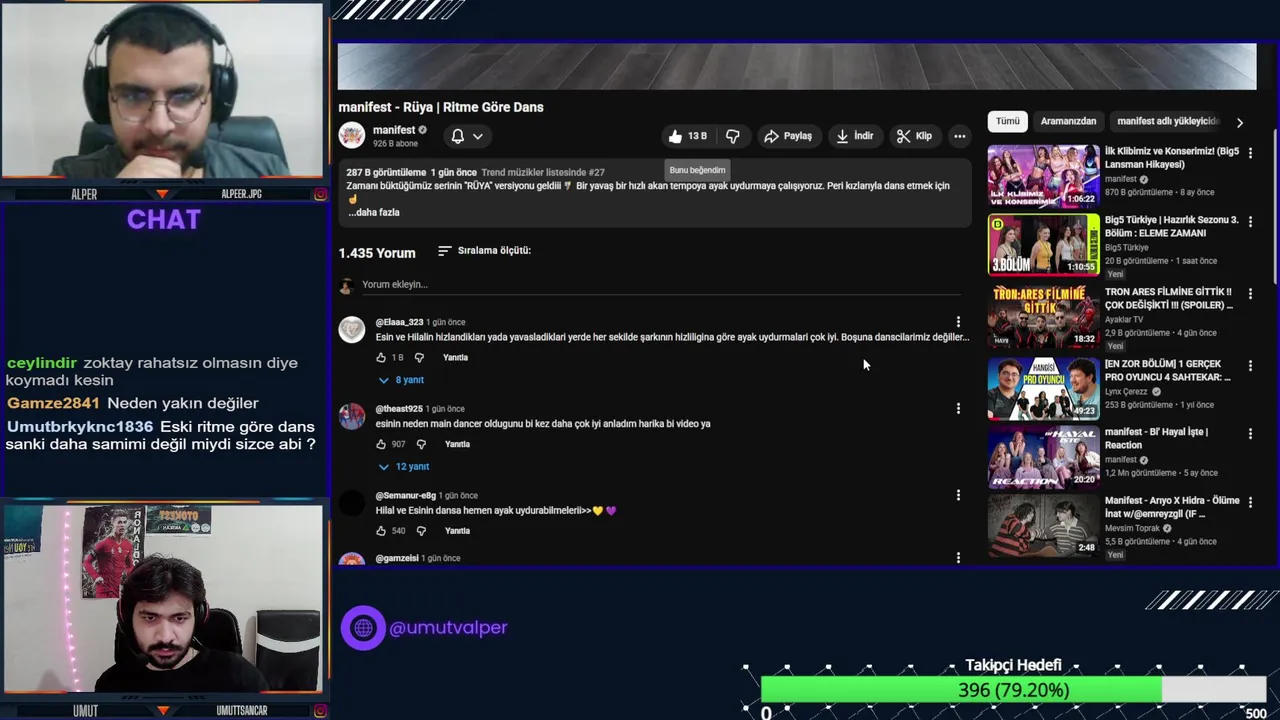
Task: Click the @Semanur-e8g username
Action: click(405, 496)
